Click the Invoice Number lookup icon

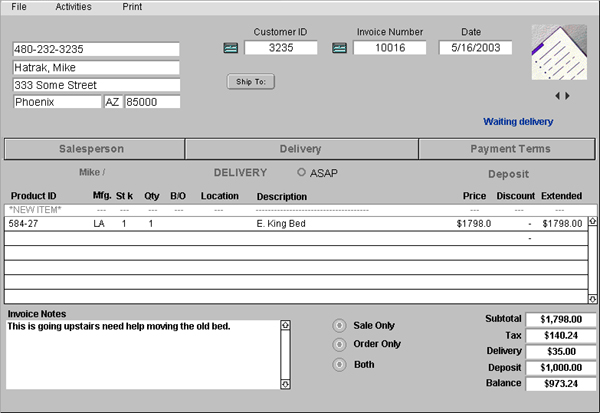339,48
